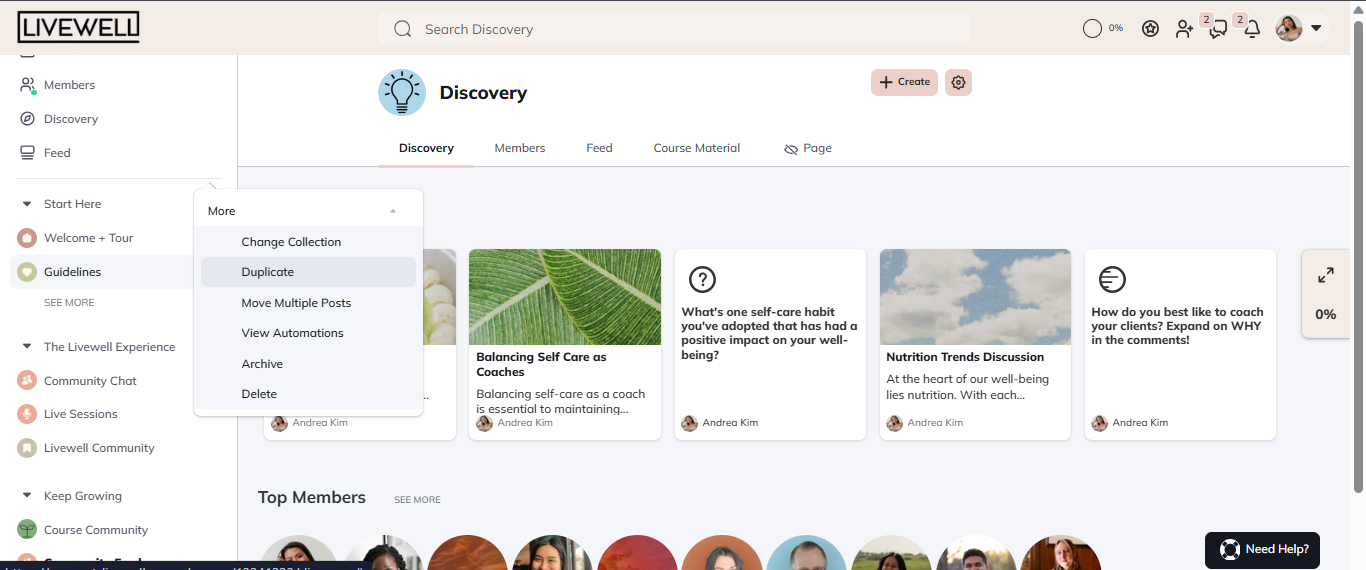Click SEE MORE next to Top Members
Screen dimensions: 1366x570
[x=417, y=500]
